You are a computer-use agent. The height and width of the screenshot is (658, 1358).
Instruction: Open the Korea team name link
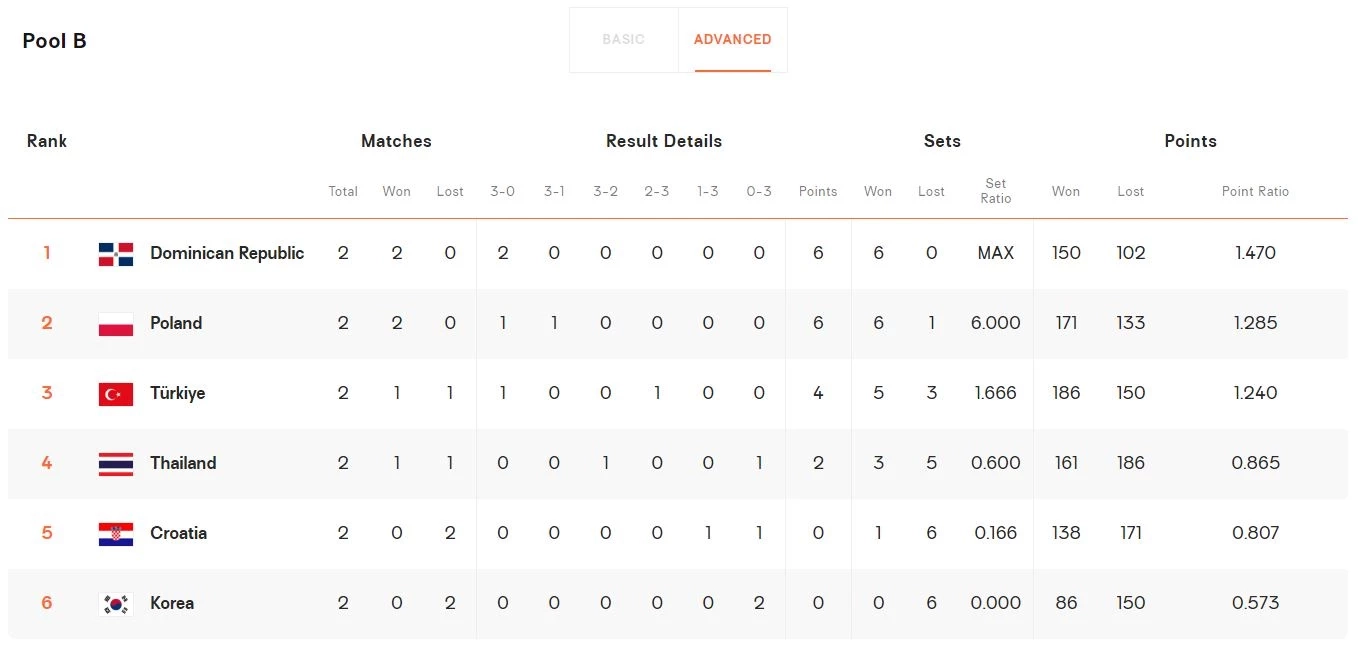click(172, 603)
